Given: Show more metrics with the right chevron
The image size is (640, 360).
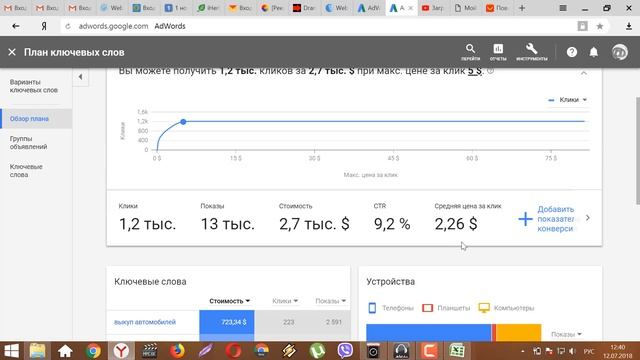Looking at the screenshot, I should [x=588, y=218].
